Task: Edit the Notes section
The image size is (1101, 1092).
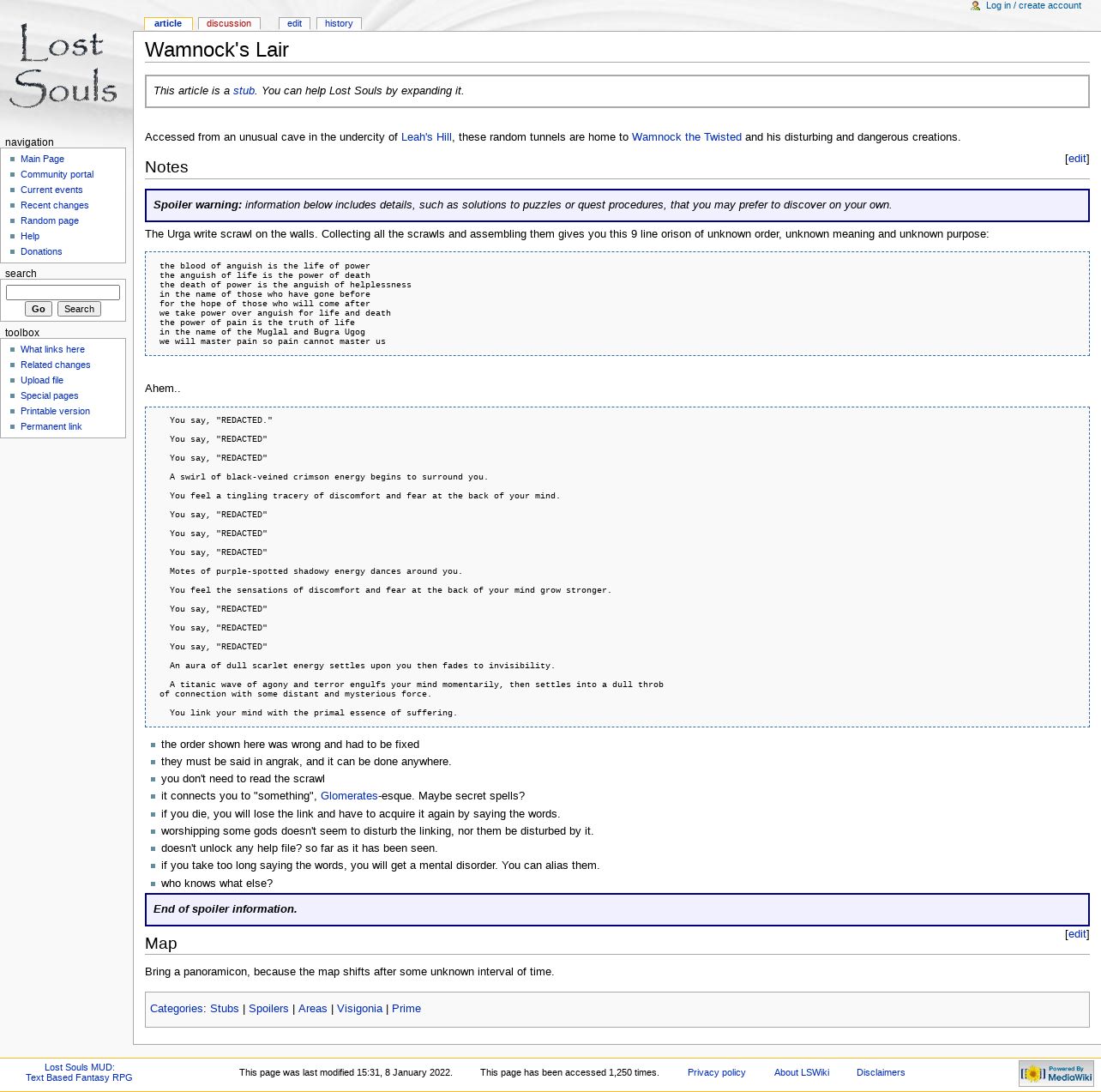Action: [x=1077, y=159]
